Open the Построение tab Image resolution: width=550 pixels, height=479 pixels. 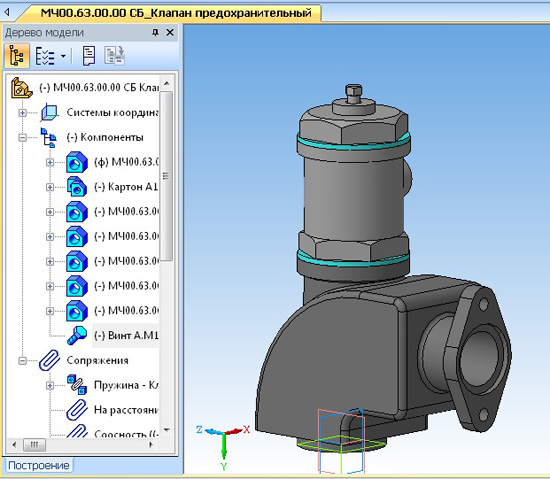38,465
